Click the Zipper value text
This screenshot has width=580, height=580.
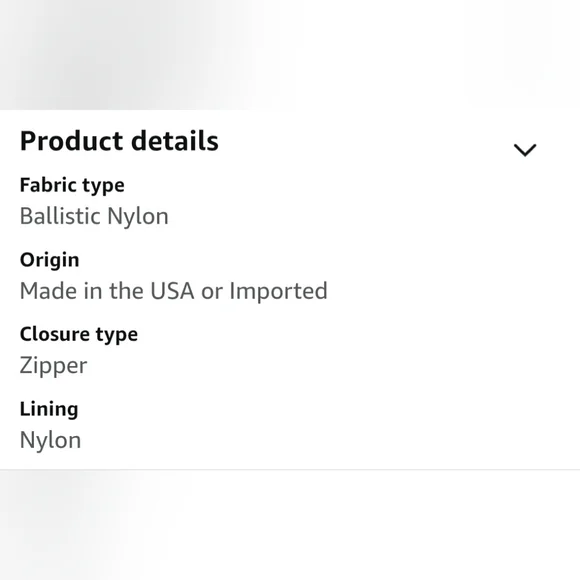[54, 366]
